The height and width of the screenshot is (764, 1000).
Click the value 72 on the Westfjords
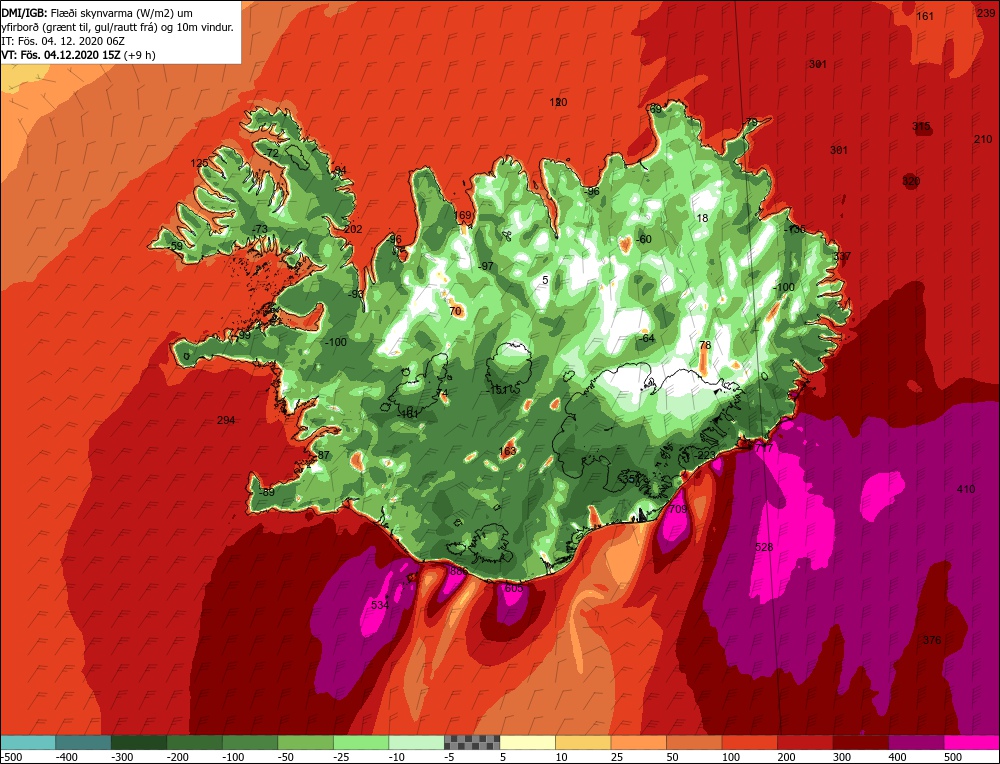272,153
